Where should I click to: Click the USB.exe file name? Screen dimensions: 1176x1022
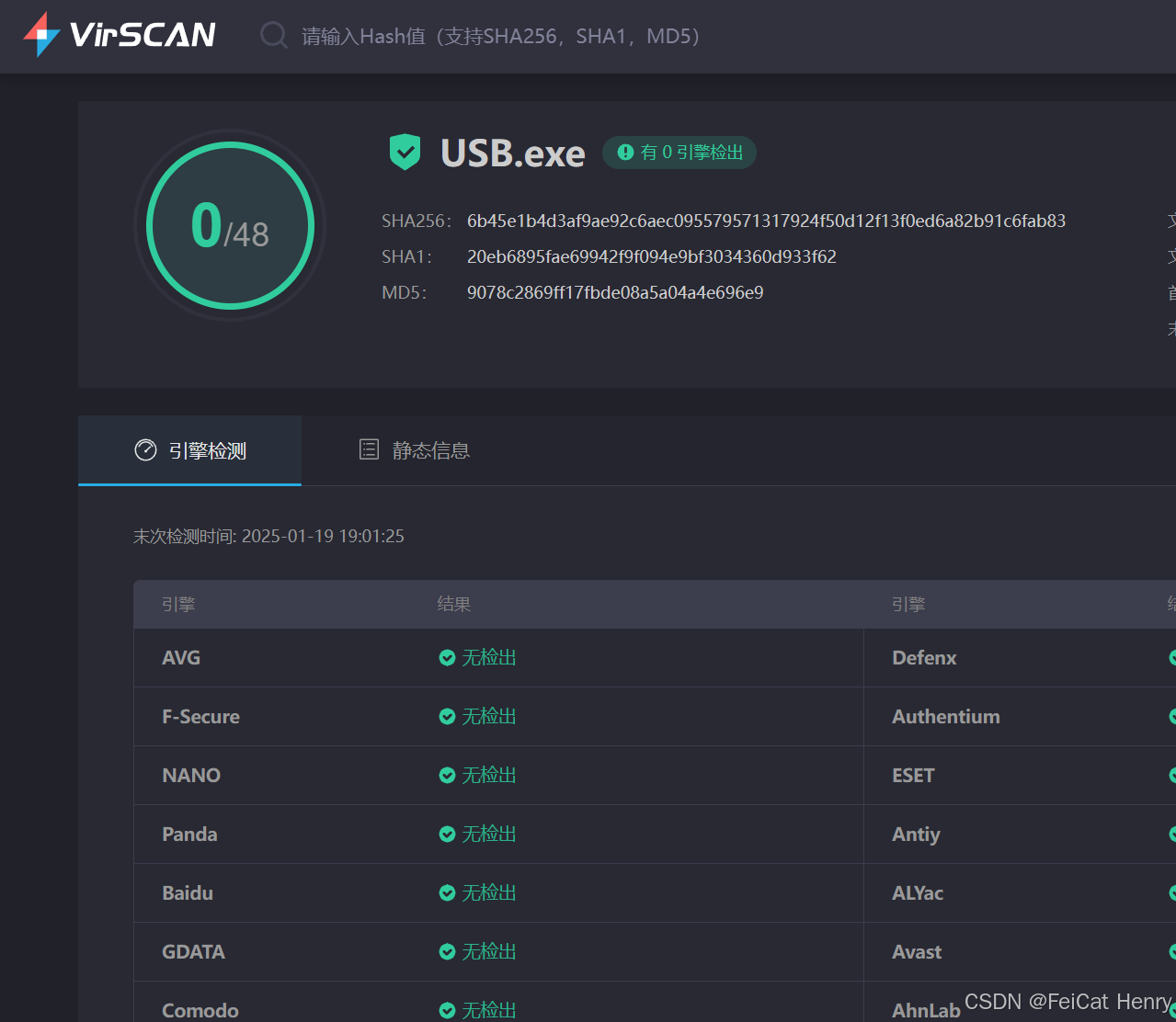coord(512,153)
